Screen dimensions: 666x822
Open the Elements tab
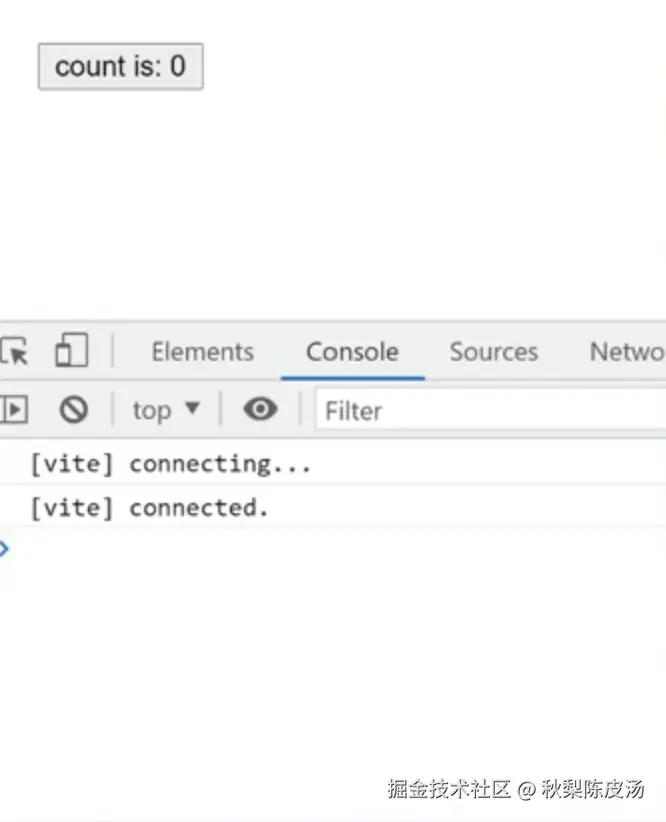(202, 352)
